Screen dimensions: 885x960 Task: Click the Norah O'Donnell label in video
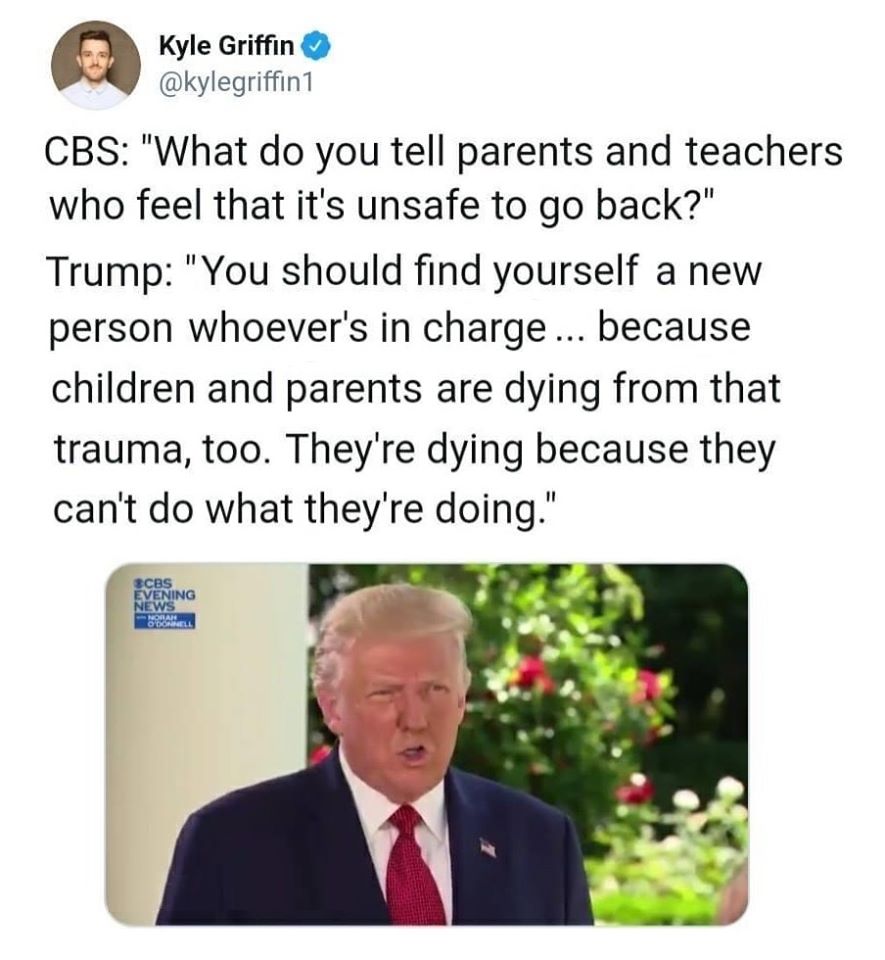tap(165, 620)
